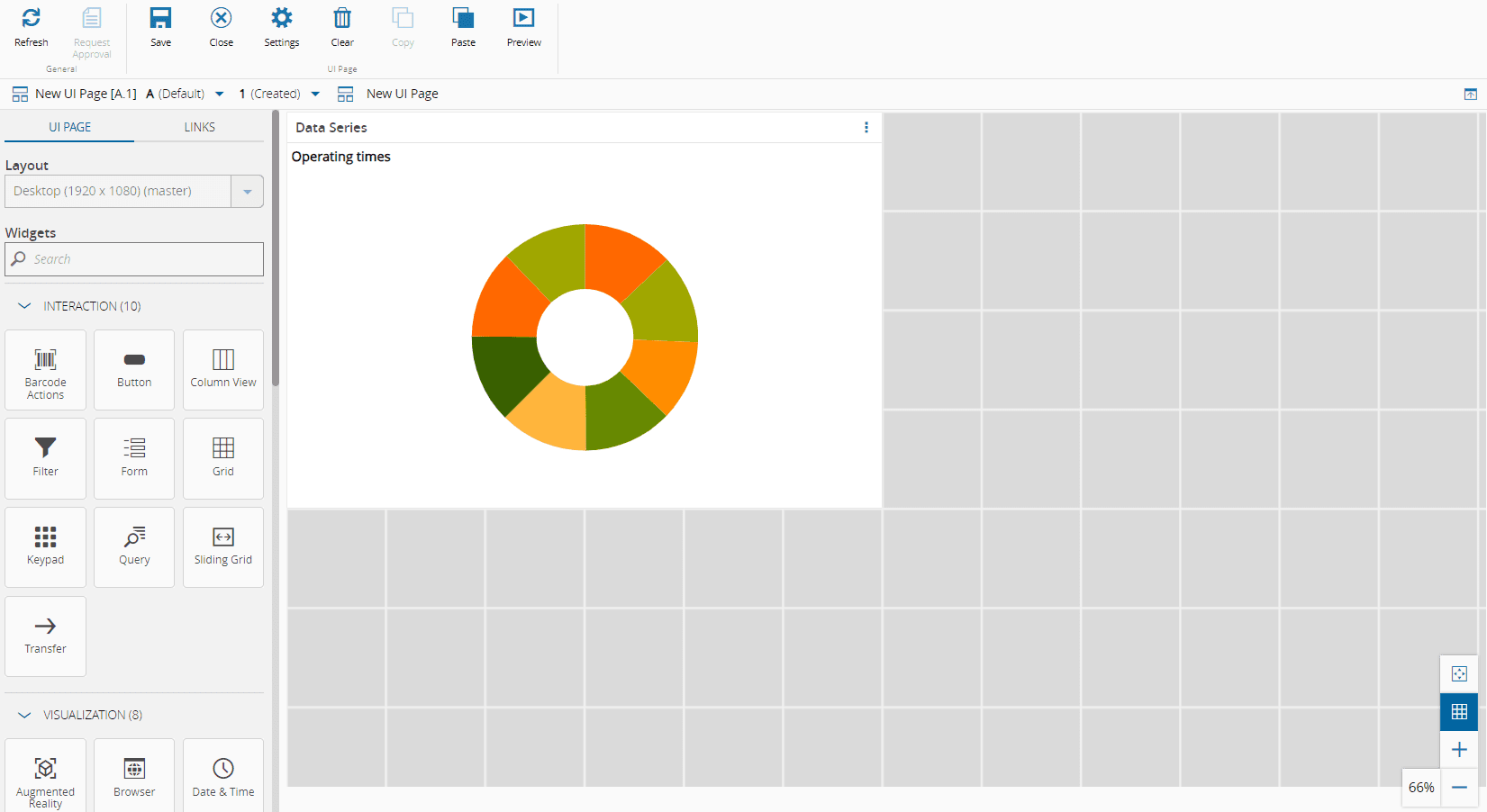Click the zoom in plus button

click(1459, 750)
